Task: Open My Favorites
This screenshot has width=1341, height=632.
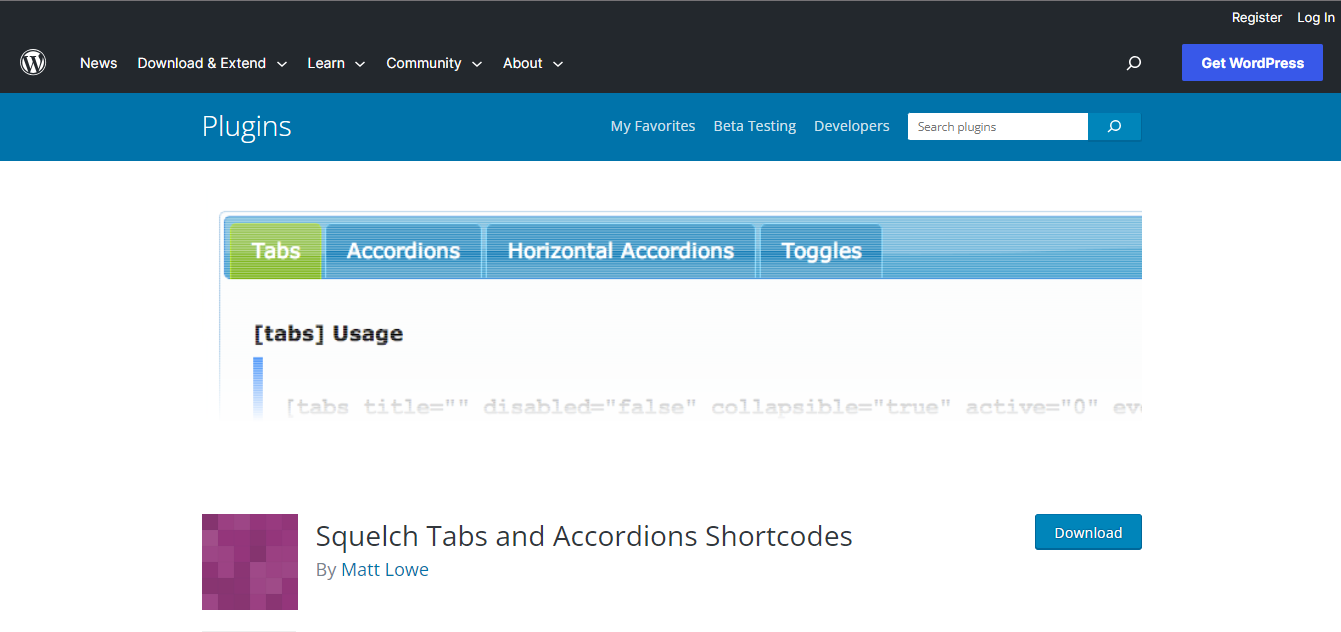Action: (652, 125)
